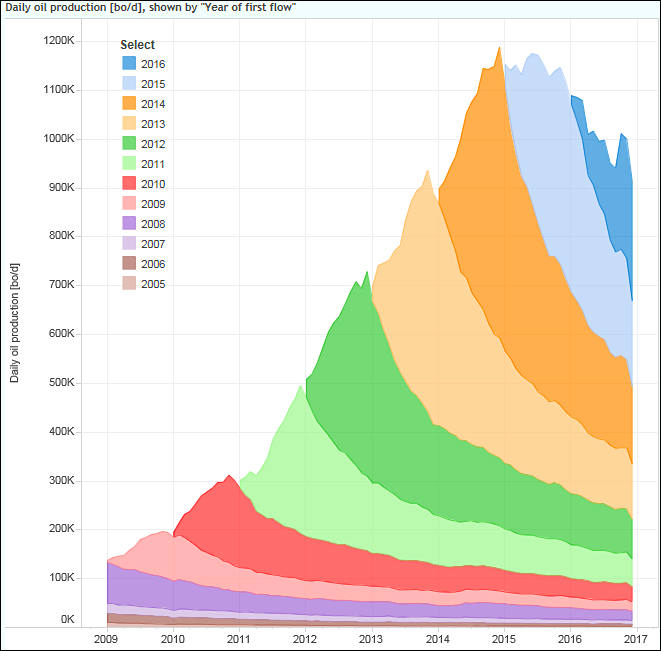
Task: Click the 2010 x-axis label
Action: [x=172, y=639]
